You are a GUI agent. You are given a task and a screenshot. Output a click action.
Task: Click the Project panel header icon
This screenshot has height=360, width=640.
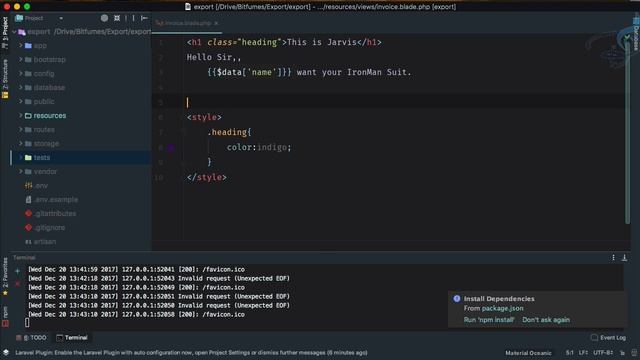point(19,18)
